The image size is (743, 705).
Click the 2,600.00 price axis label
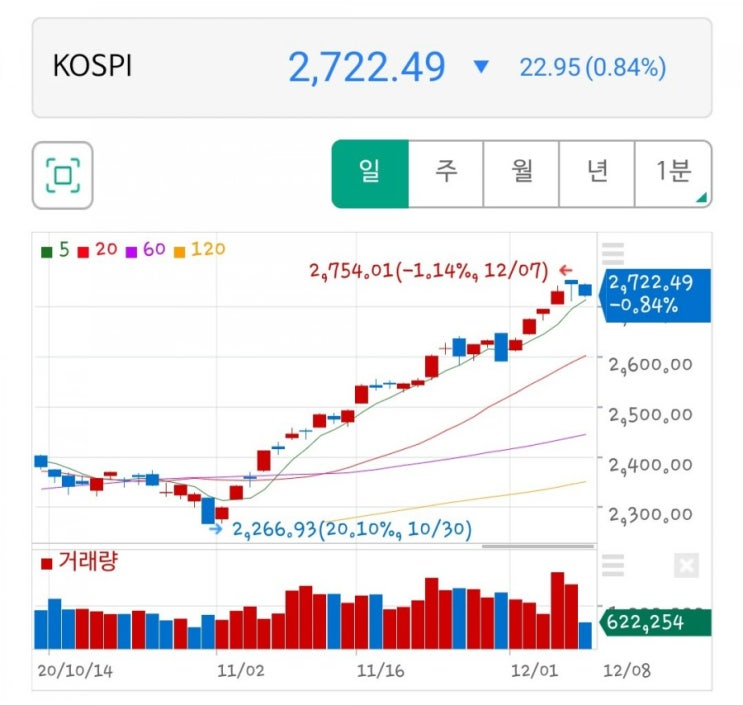click(651, 365)
